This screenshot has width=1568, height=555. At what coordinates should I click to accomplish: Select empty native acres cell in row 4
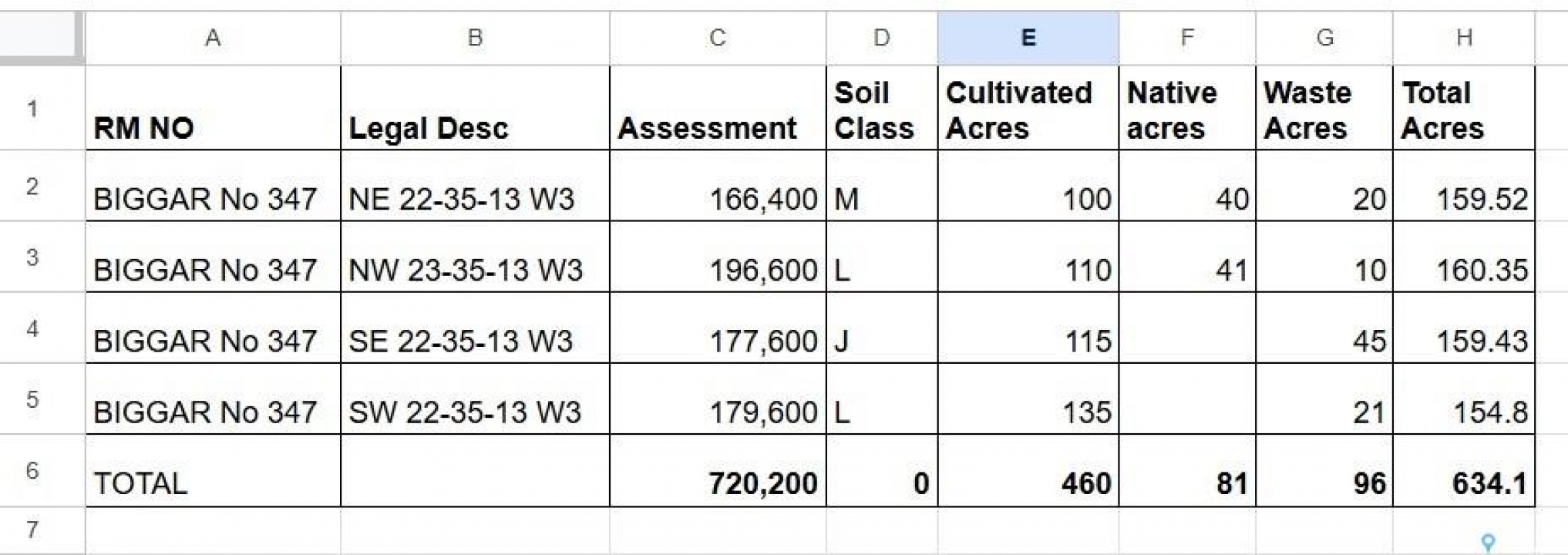point(1187,328)
